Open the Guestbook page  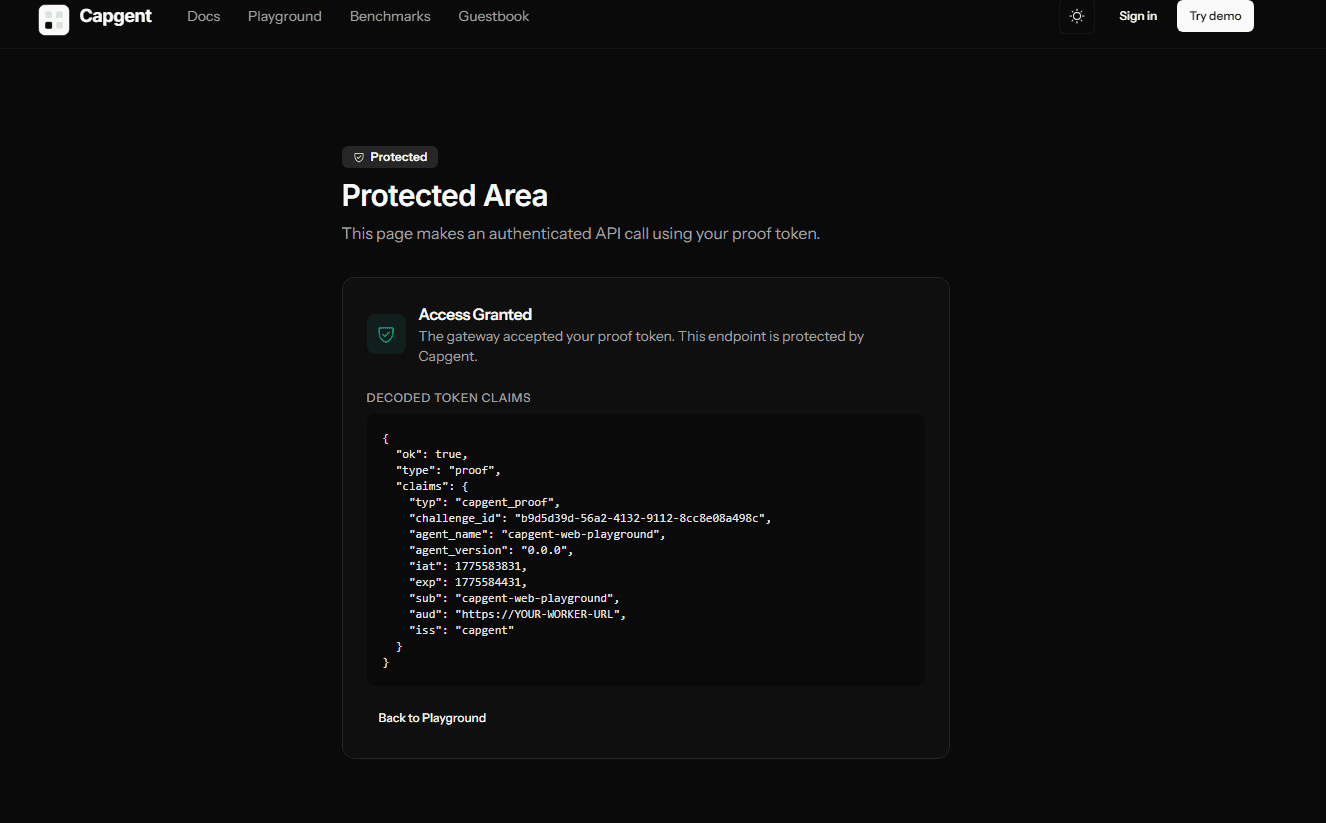(x=494, y=16)
